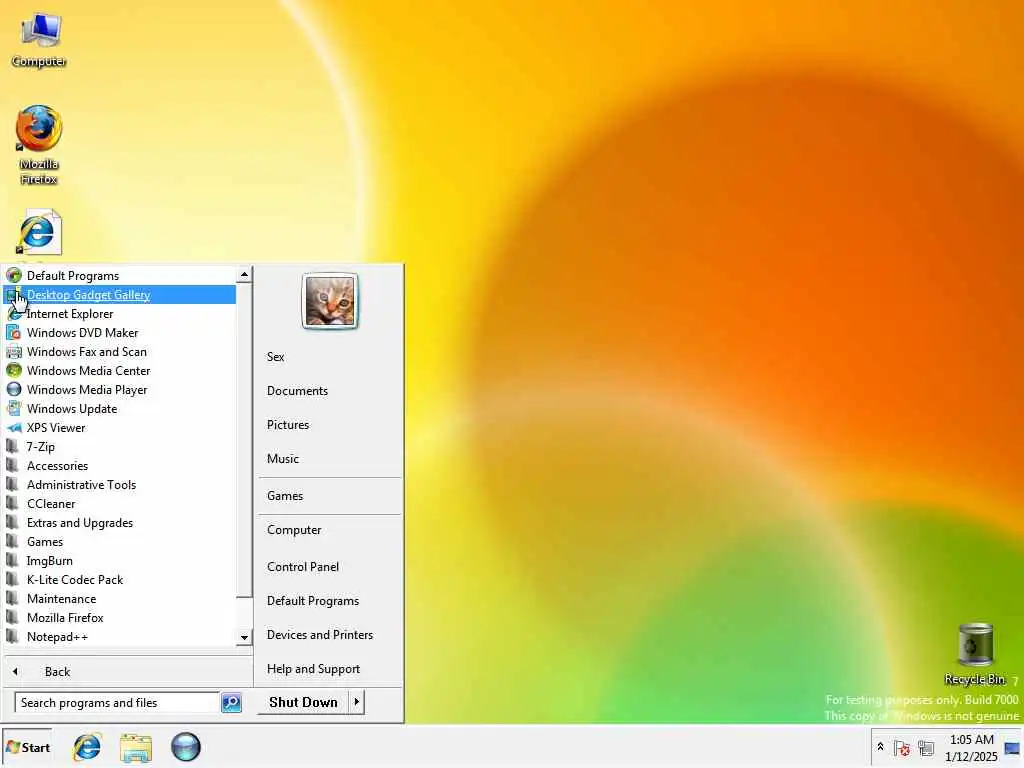This screenshot has width=1024, height=768.
Task: Click the Windows Update icon
Action: point(14,408)
